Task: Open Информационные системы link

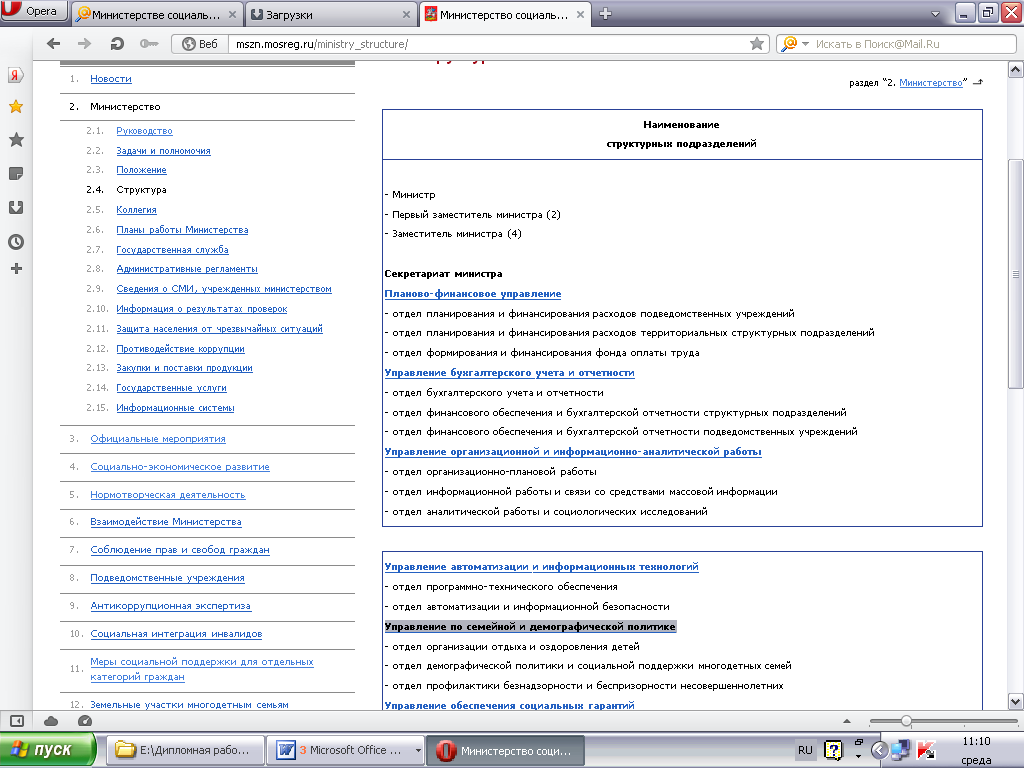Action: point(175,408)
